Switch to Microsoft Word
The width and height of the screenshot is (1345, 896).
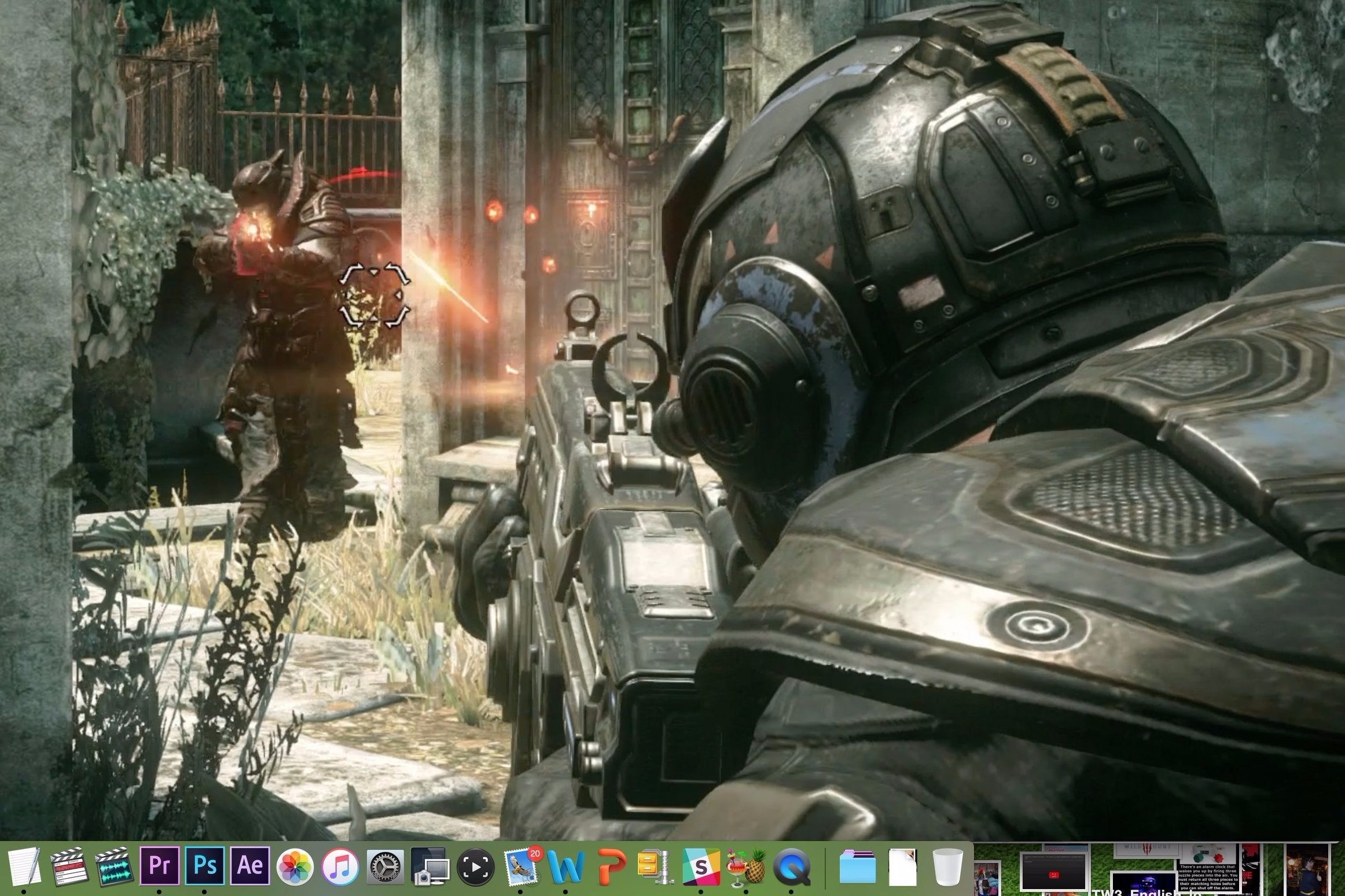[565, 866]
